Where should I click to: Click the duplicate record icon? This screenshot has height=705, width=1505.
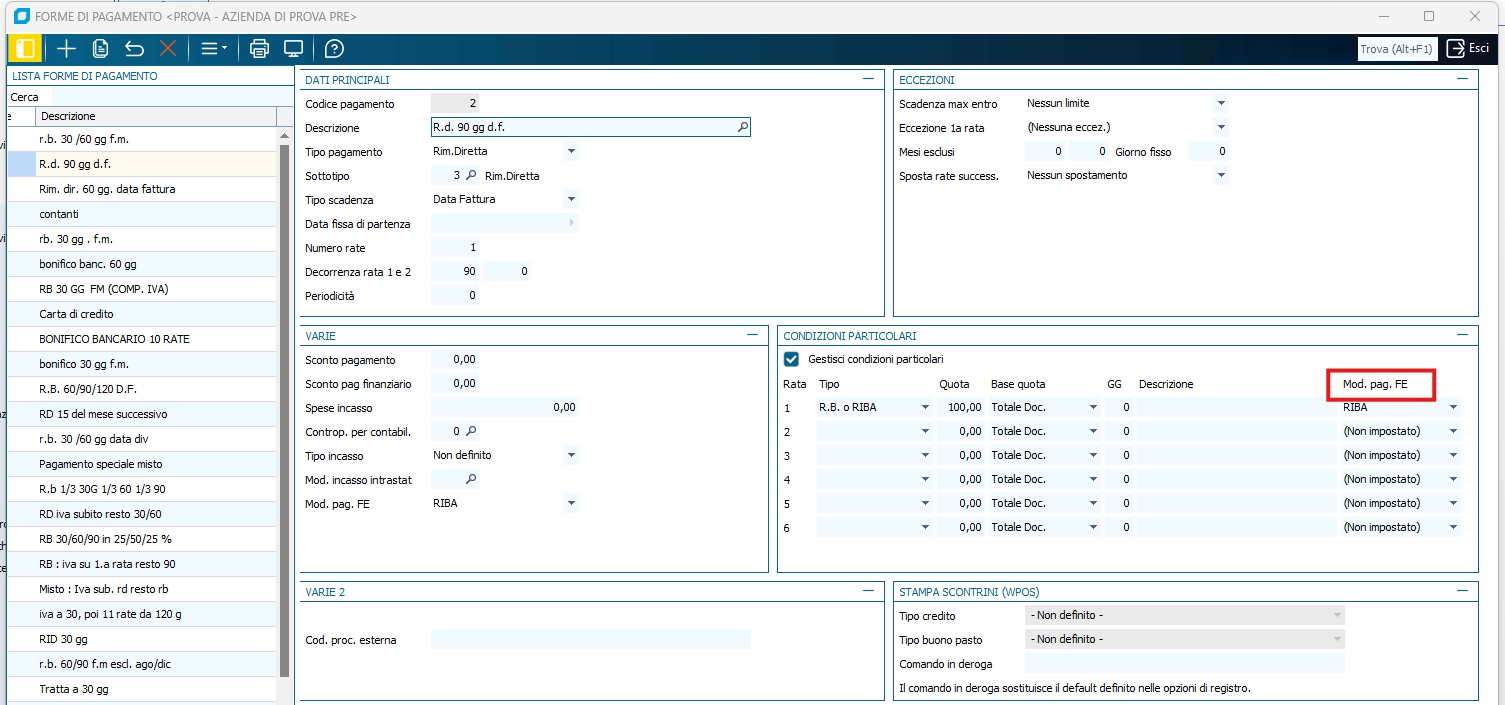[100, 48]
